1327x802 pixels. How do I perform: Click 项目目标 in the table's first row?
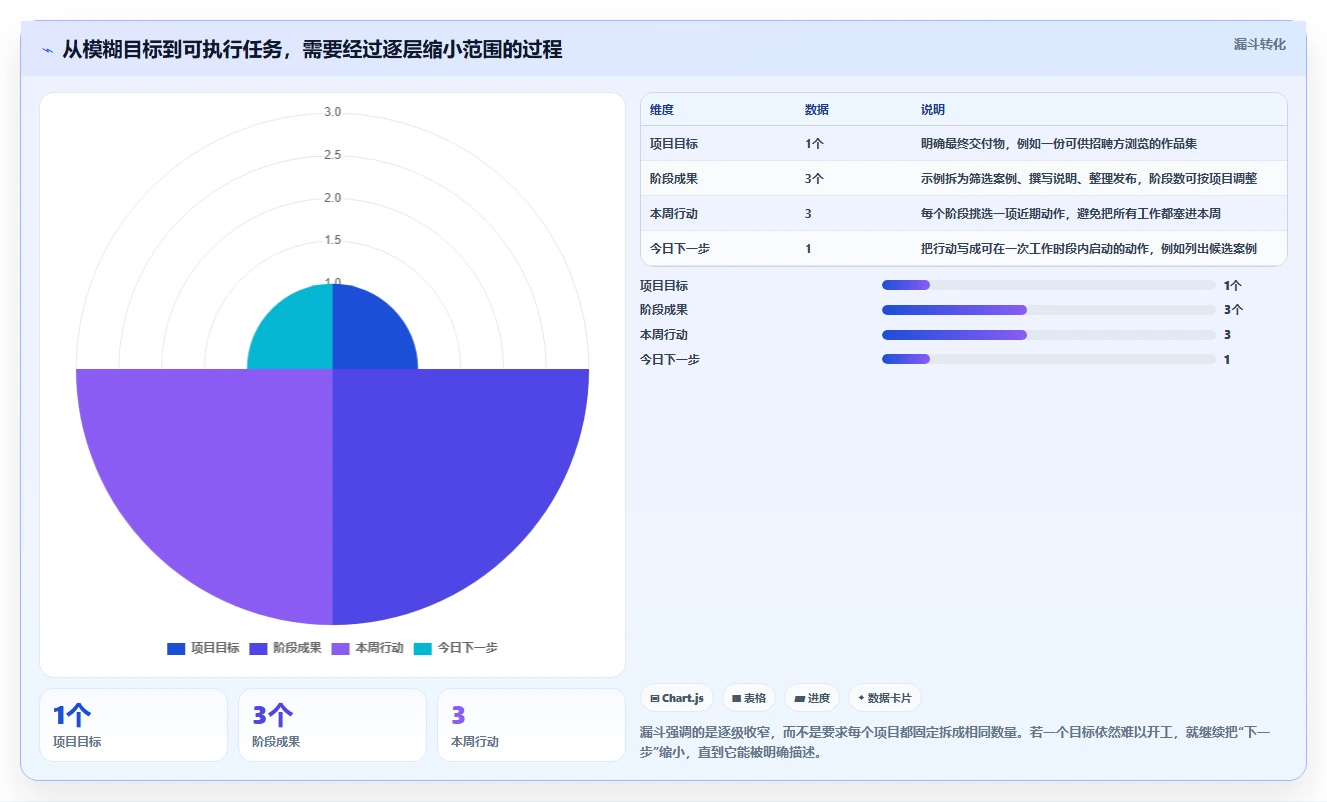click(x=674, y=144)
